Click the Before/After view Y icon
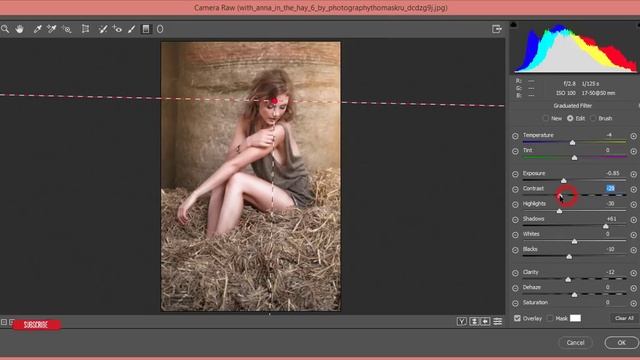 pyautogui.click(x=462, y=322)
